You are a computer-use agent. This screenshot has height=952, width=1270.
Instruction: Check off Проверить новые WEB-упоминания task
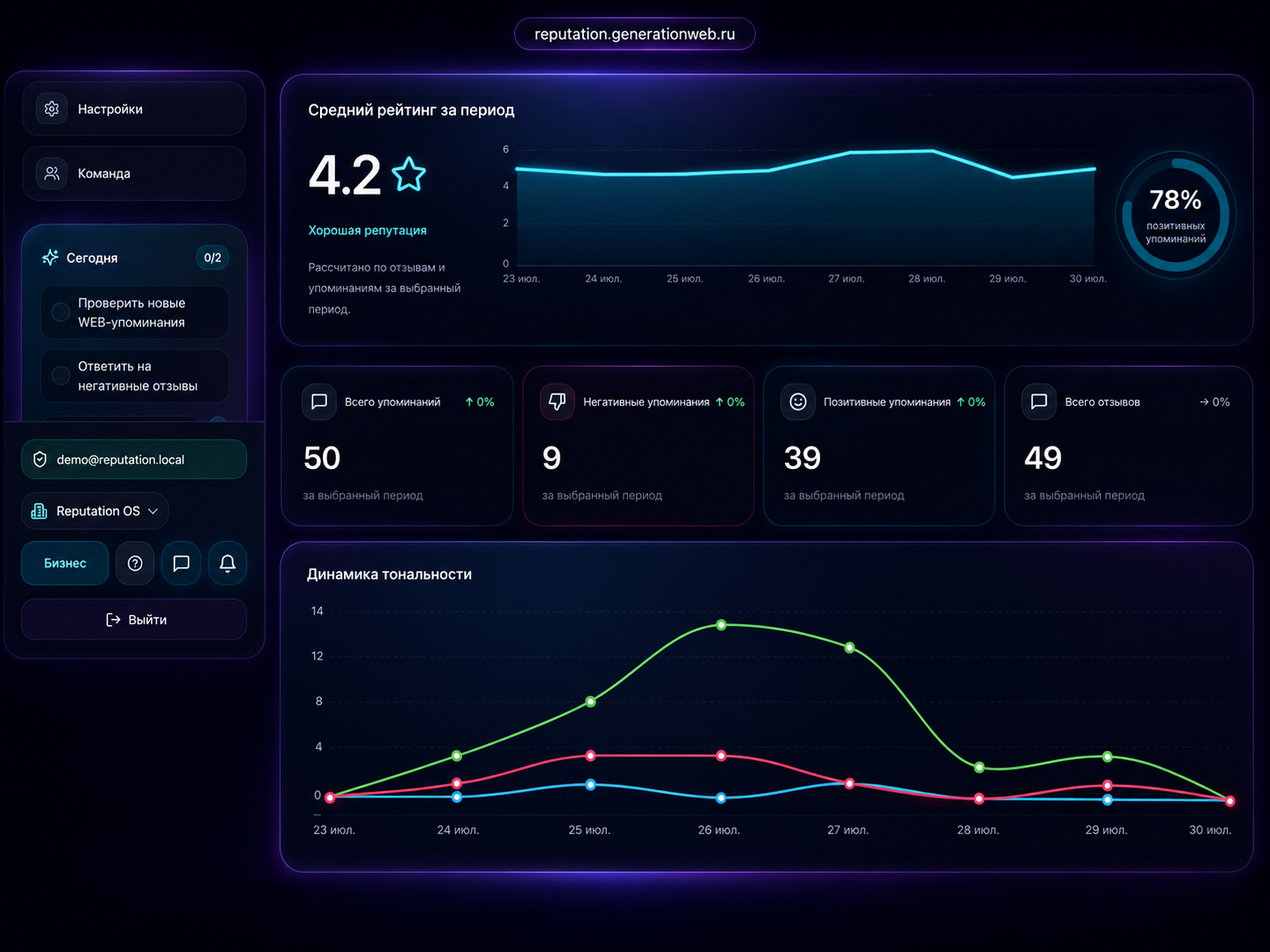click(x=61, y=312)
